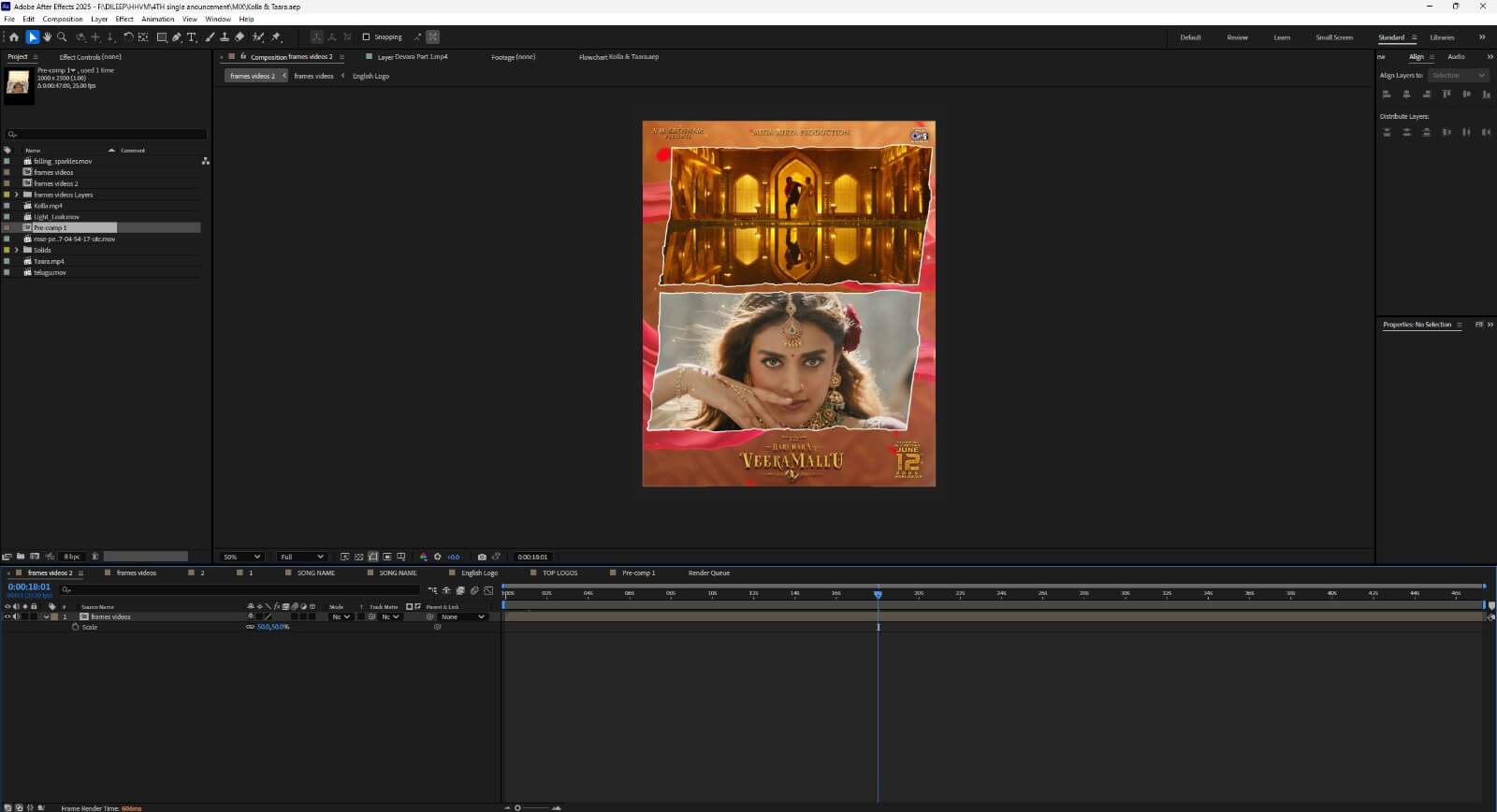1497x812 pixels.
Task: Click the snapshot camera icon
Action: coord(482,557)
